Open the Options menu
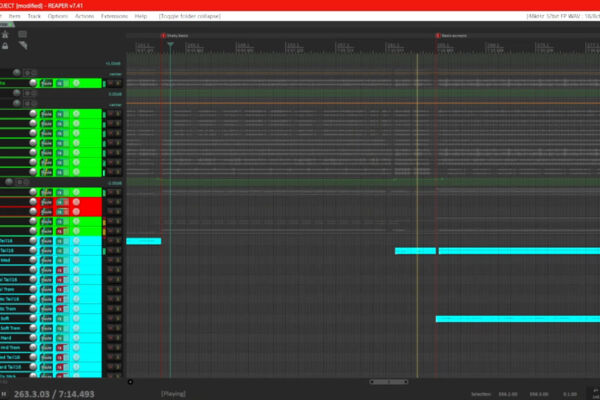 click(58, 16)
